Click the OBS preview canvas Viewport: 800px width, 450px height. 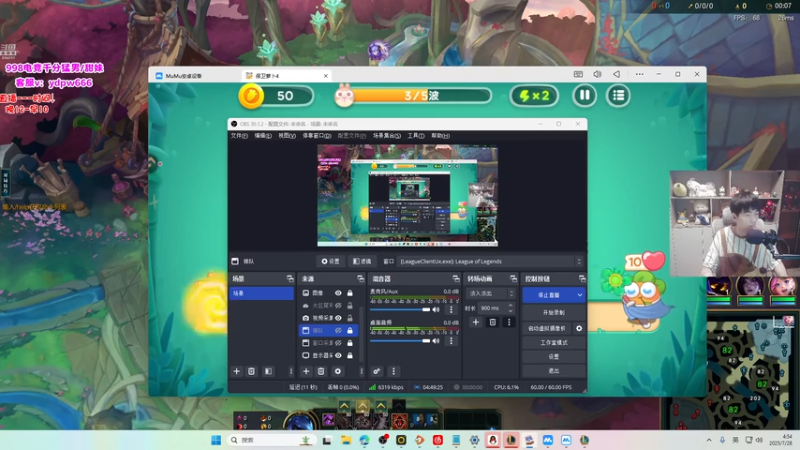pos(407,195)
